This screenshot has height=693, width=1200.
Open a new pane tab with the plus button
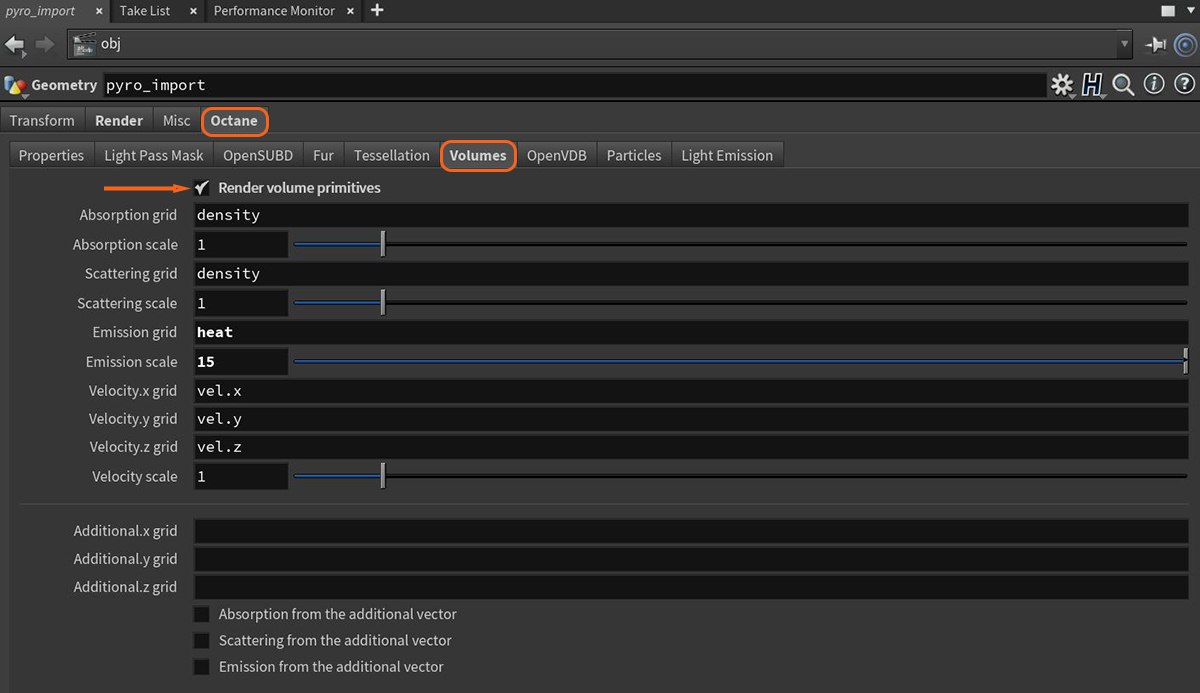[375, 11]
